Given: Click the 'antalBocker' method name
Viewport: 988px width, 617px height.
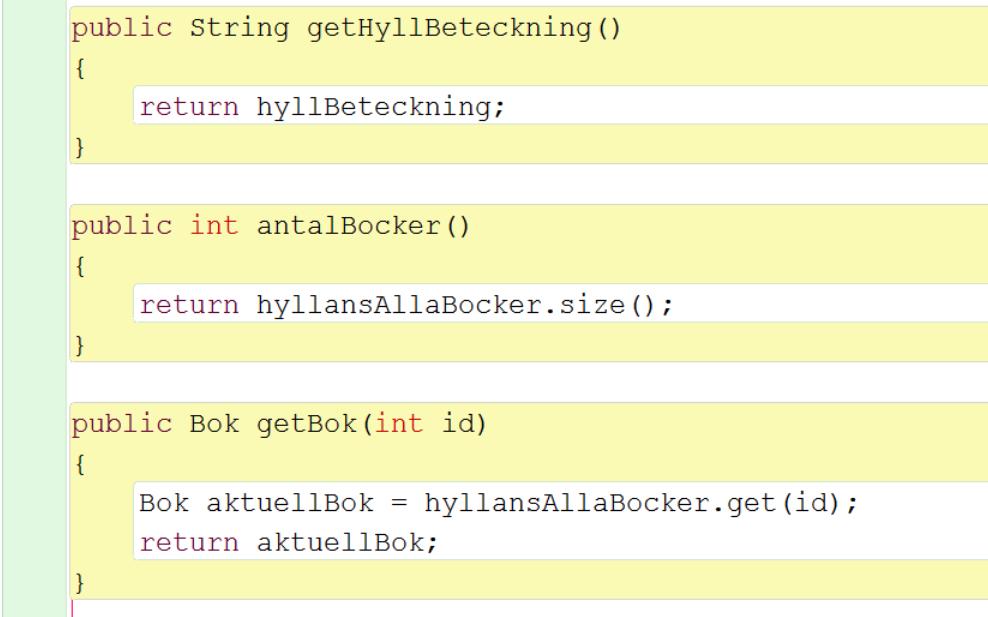Looking at the screenshot, I should coord(346,226).
